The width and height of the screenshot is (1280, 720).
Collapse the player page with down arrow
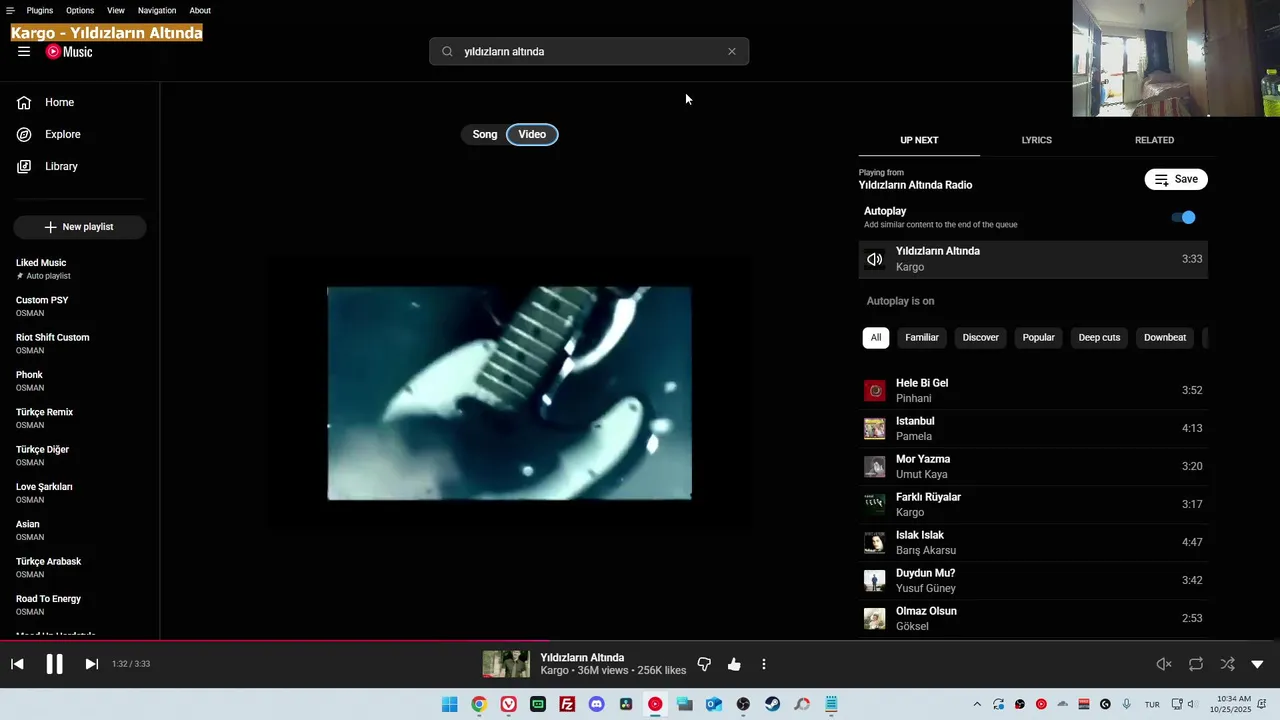(1257, 664)
